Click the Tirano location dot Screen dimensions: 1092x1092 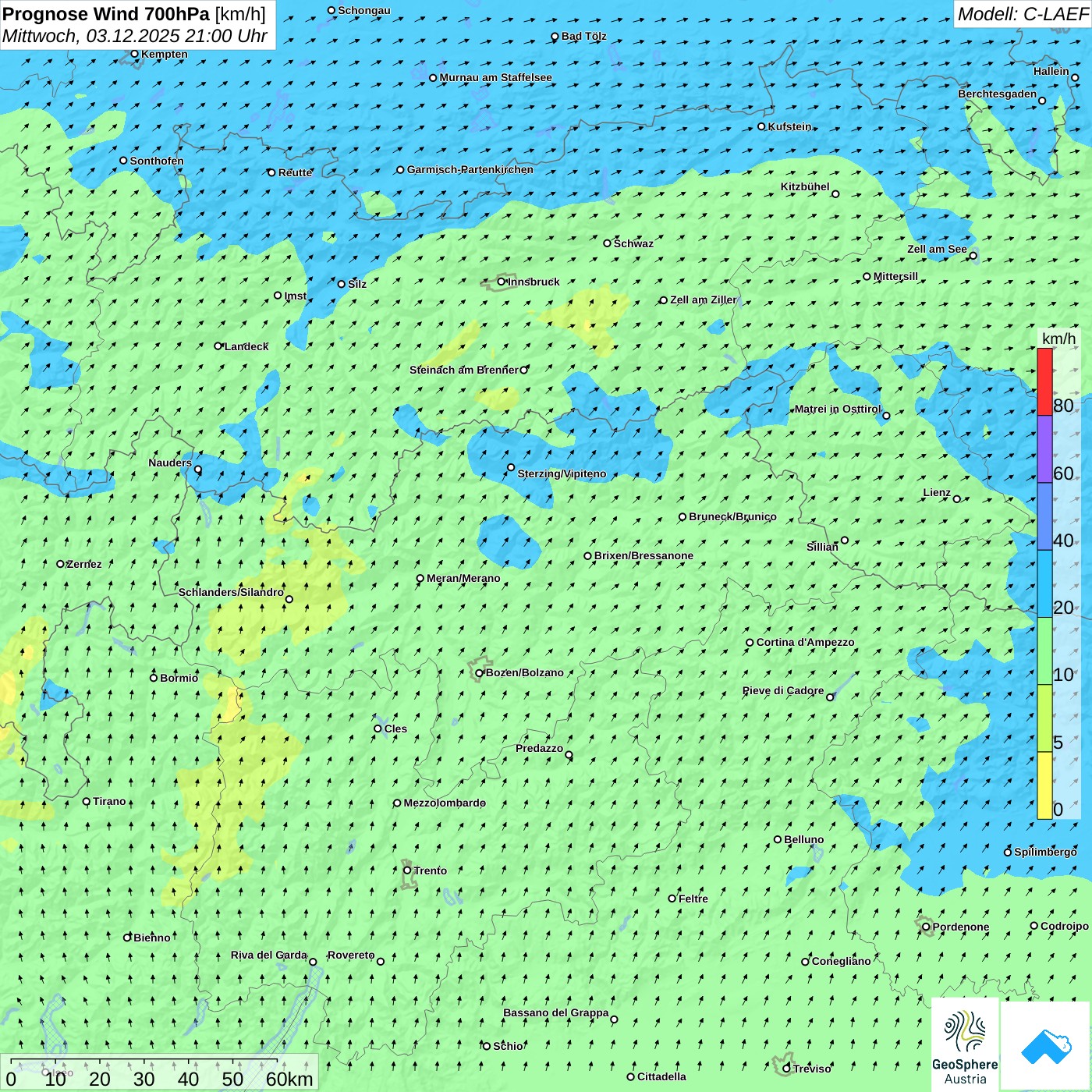pos(87,801)
